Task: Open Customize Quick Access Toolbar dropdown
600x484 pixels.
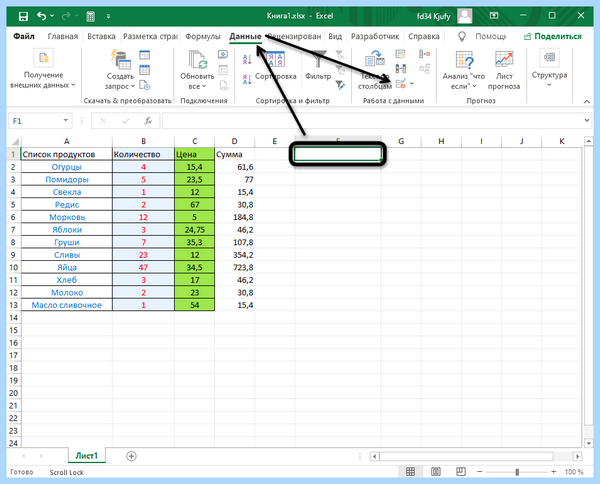Action: [x=108, y=16]
